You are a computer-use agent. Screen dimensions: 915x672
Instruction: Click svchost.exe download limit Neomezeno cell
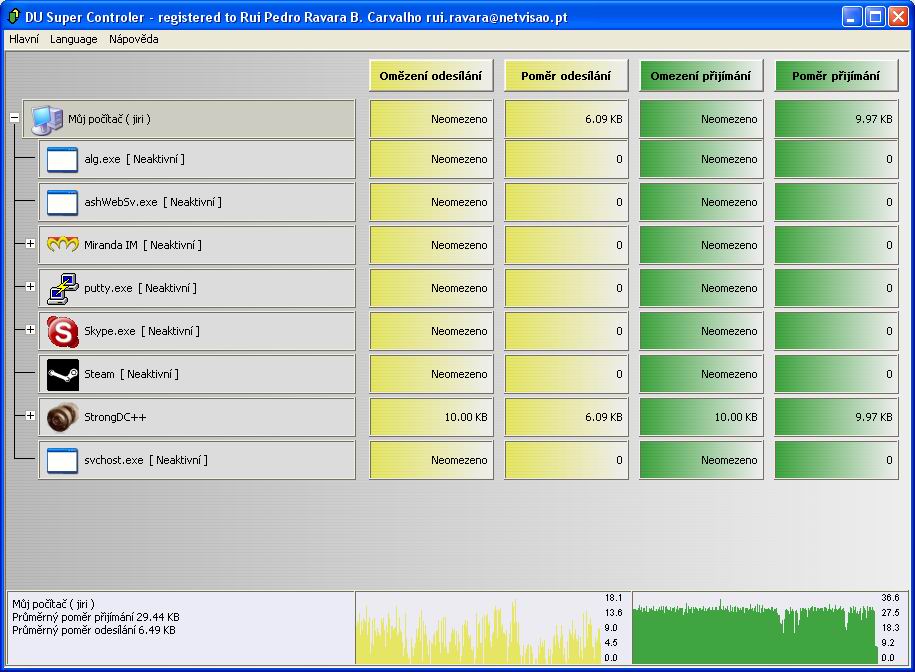coord(701,460)
